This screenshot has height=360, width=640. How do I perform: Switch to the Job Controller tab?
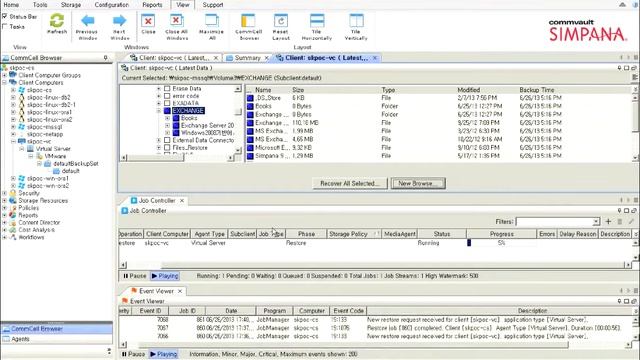point(157,200)
